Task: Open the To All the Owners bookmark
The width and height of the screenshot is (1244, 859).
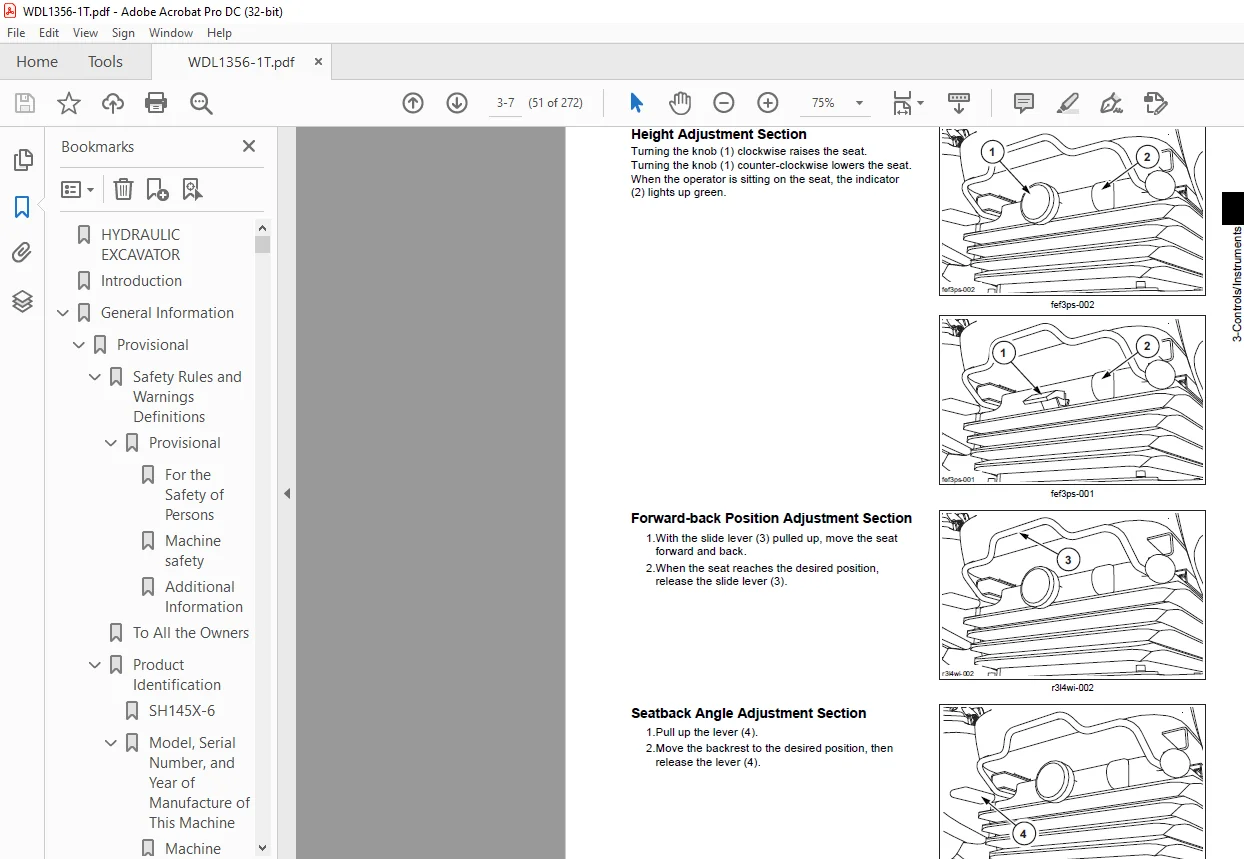Action: (191, 633)
